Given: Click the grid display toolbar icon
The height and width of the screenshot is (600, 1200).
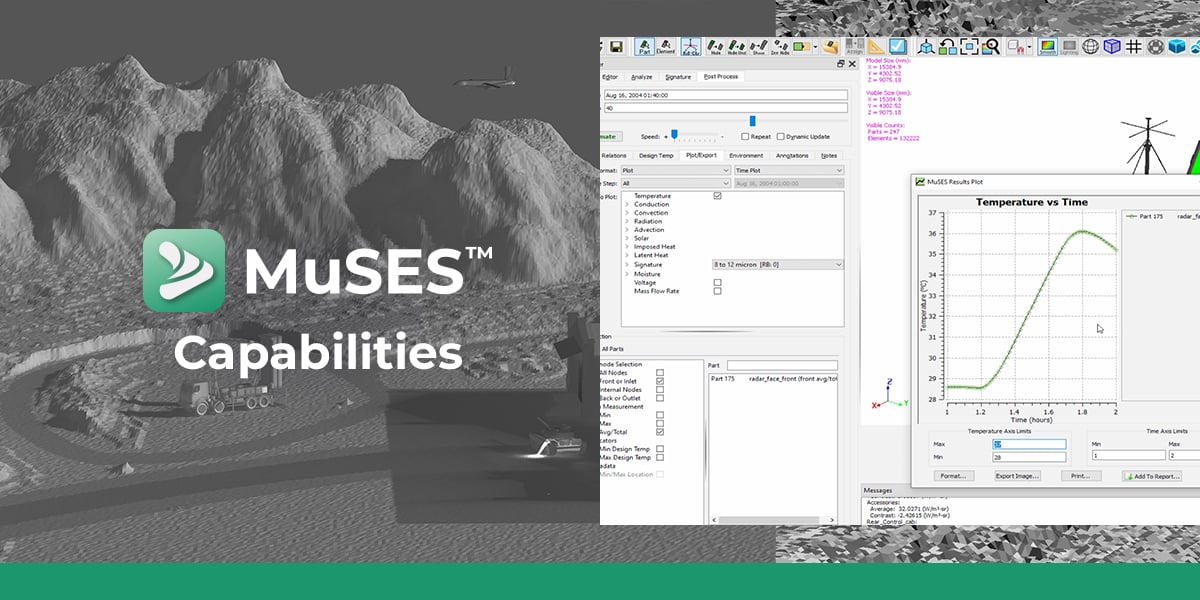Looking at the screenshot, I should (1133, 46).
